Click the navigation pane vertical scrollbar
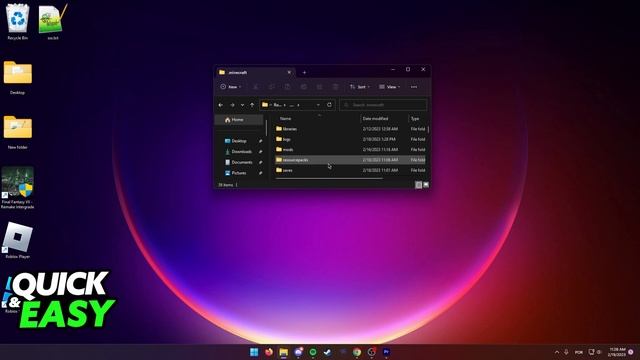The width and height of the screenshot is (640, 360). (x=267, y=127)
